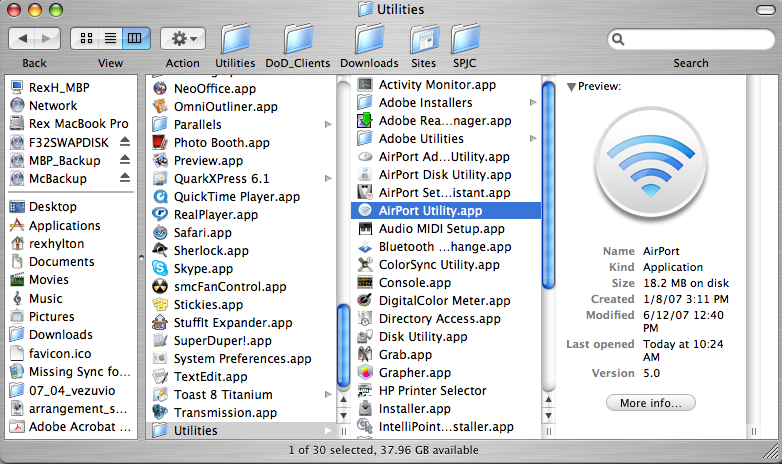Select Bluetooth ...hange.app in the list

pos(446,246)
